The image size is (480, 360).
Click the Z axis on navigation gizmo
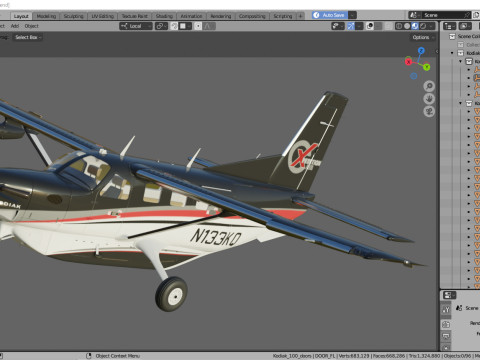coord(421,51)
